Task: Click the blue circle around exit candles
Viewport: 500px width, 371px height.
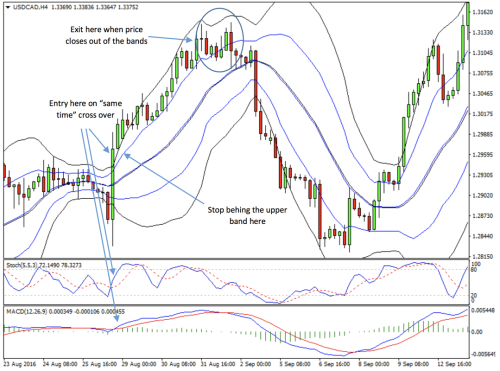Action: [219, 40]
